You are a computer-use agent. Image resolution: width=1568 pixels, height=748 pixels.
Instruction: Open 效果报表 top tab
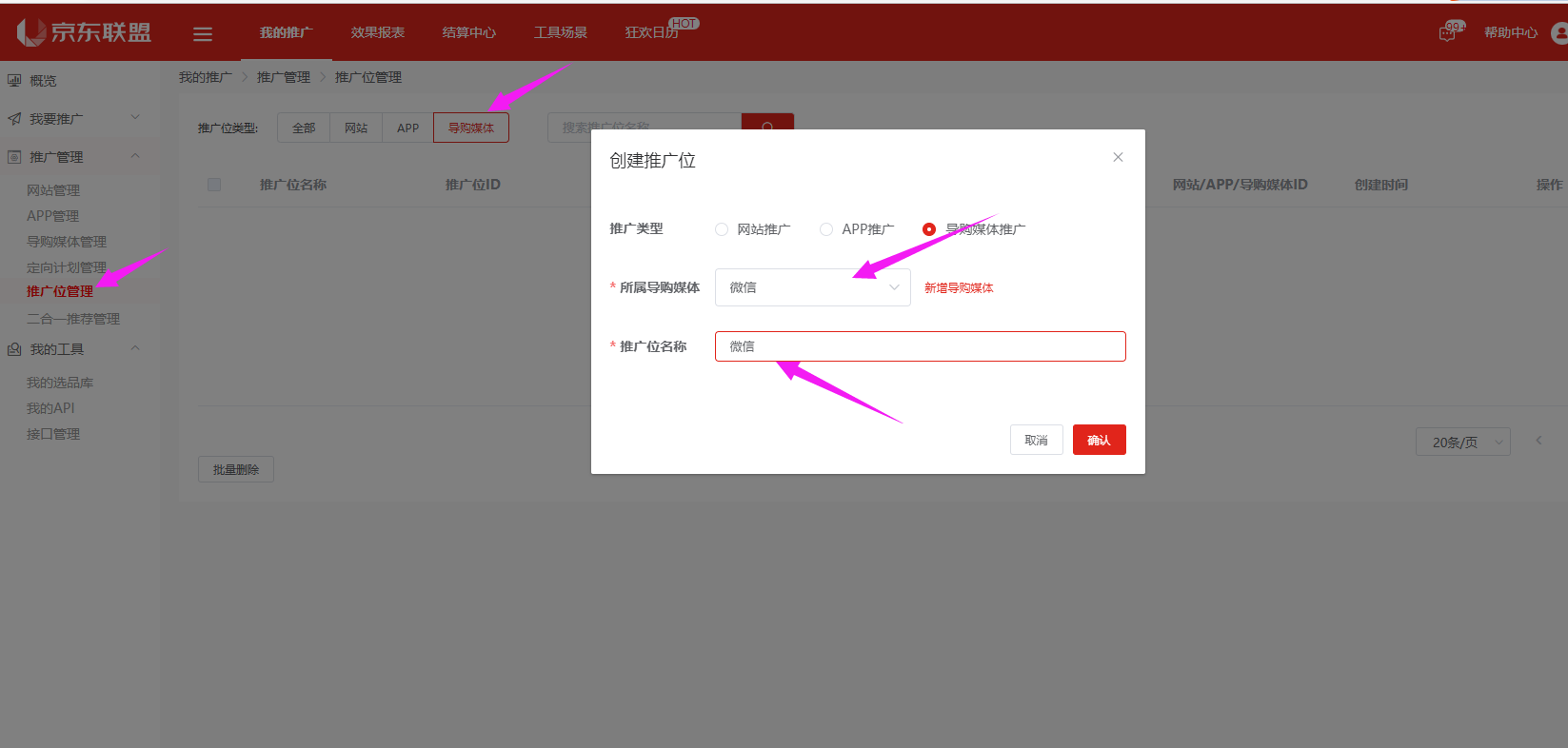(378, 32)
